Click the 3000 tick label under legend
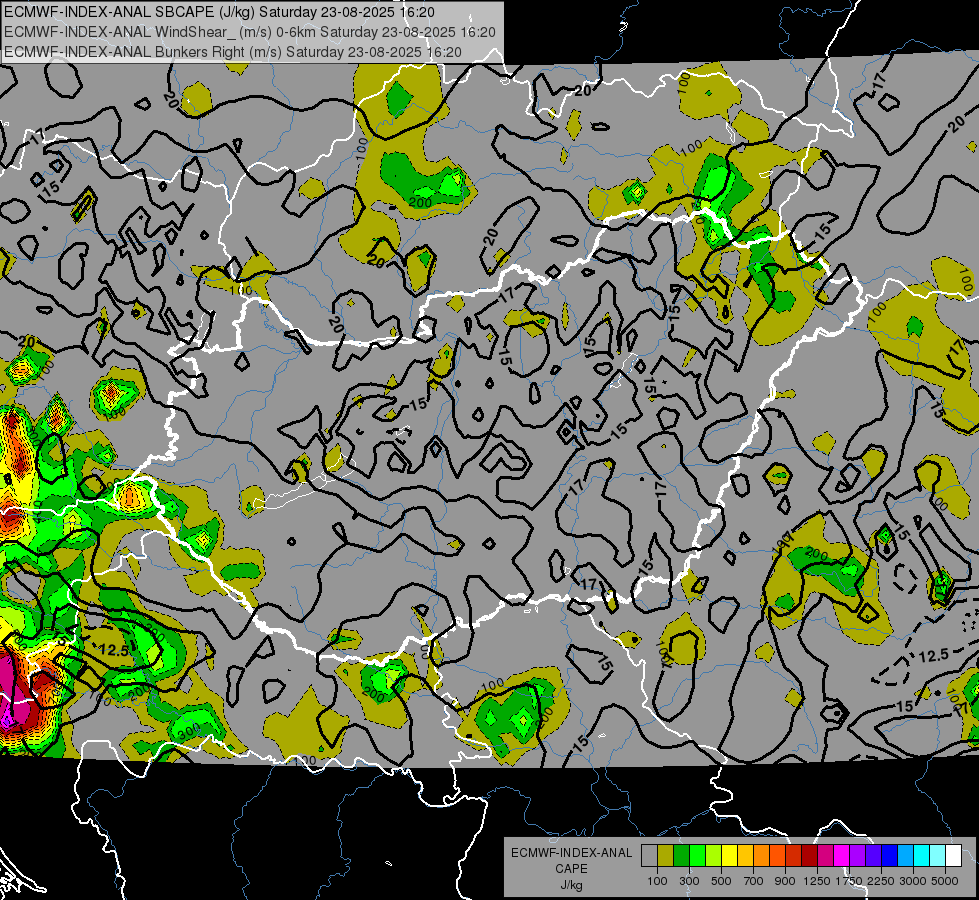 912,881
